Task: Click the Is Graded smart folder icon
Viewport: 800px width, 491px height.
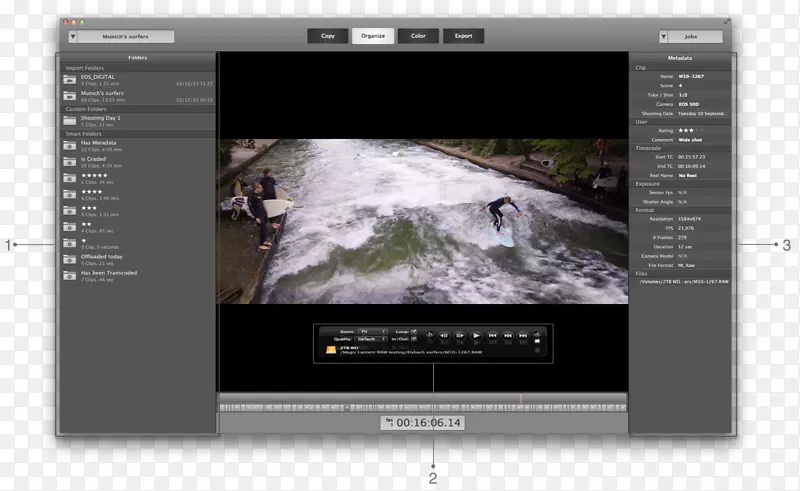Action: coord(69,161)
